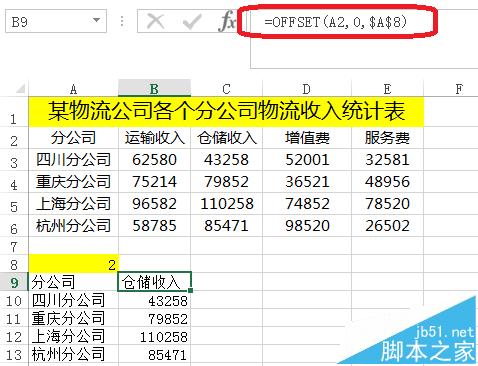Click cell 110258 in row 5
The width and height of the screenshot is (478, 366).
pyautogui.click(x=226, y=204)
